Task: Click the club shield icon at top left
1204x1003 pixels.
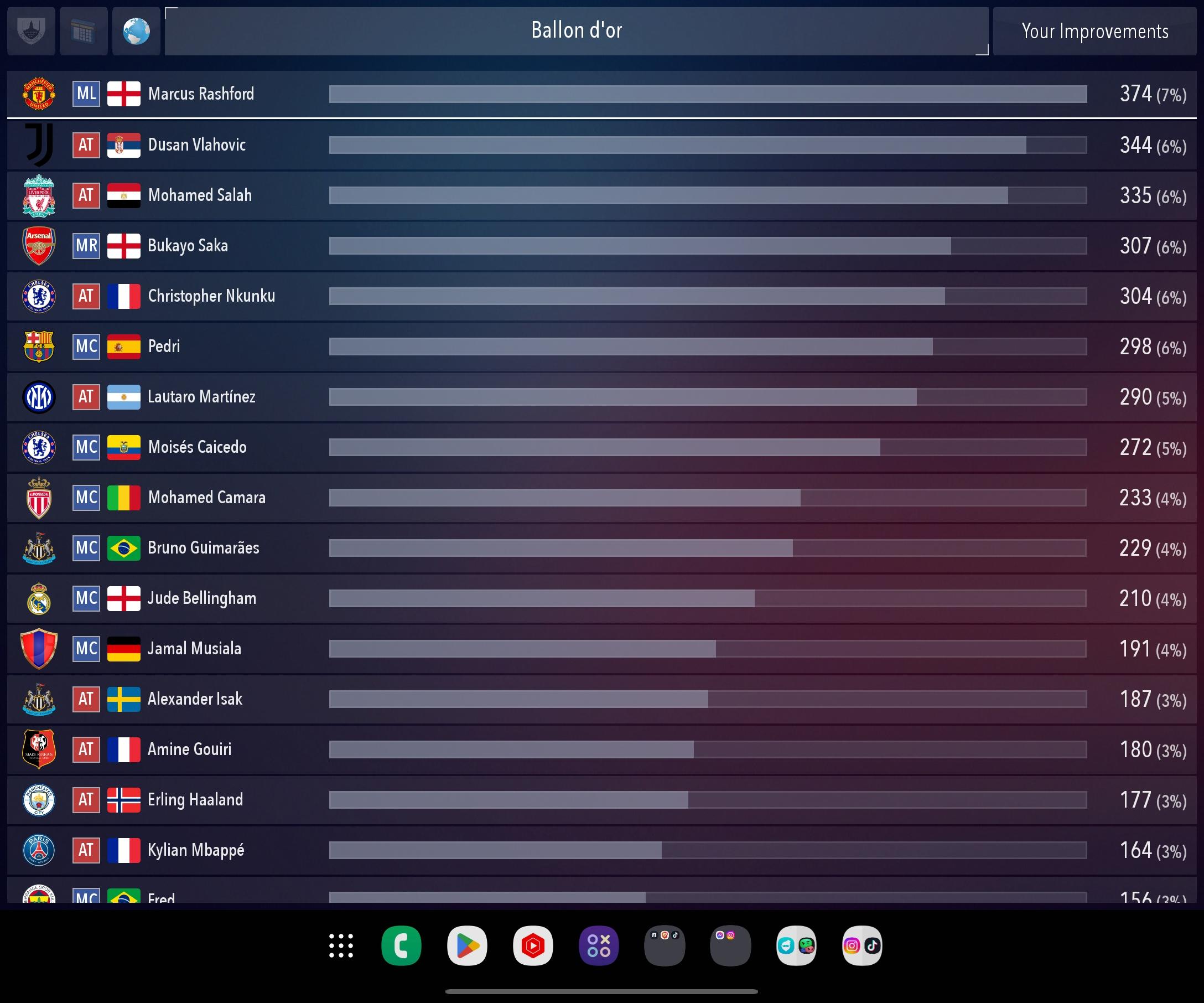Action: coord(32,31)
